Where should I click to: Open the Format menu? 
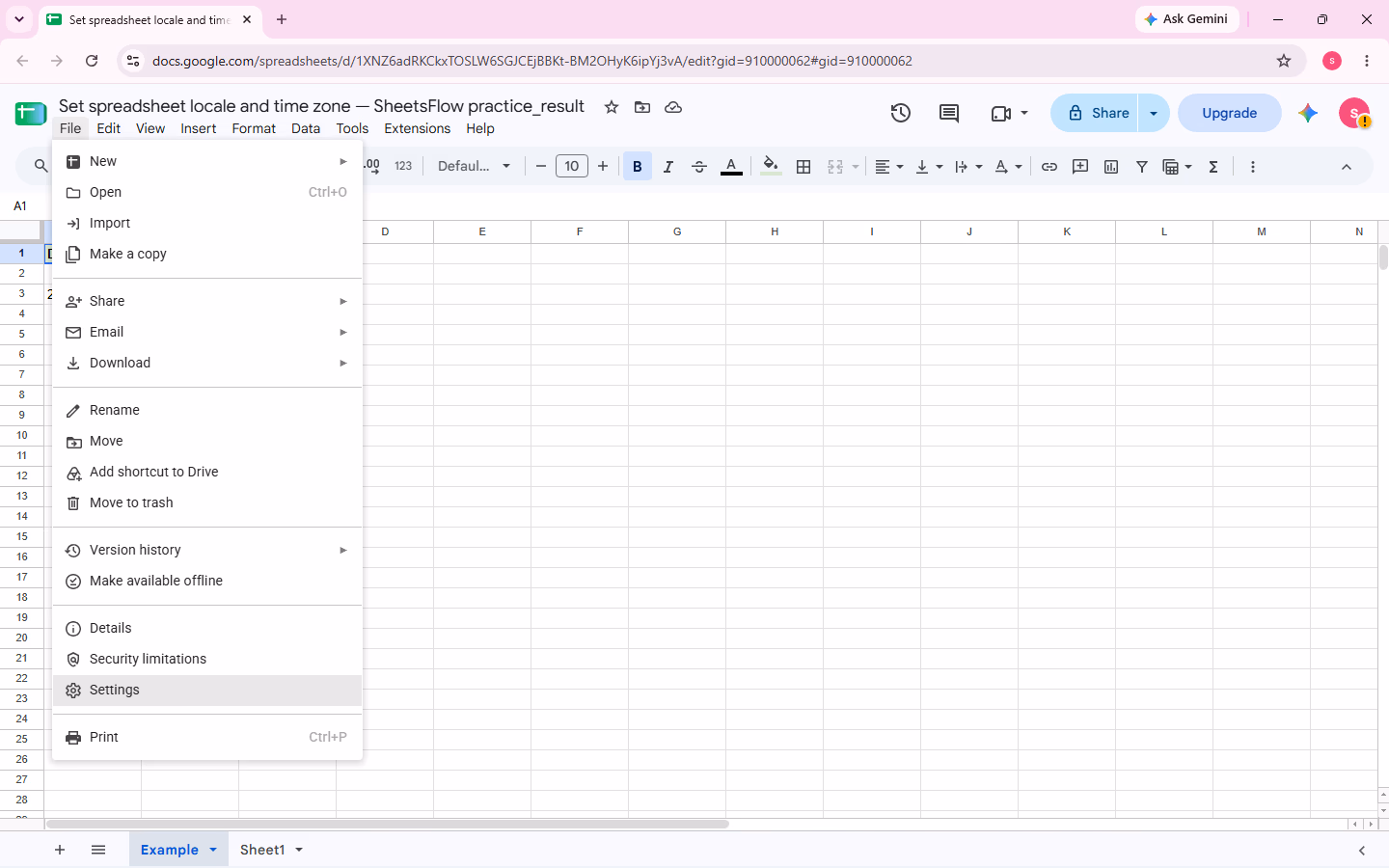(254, 128)
